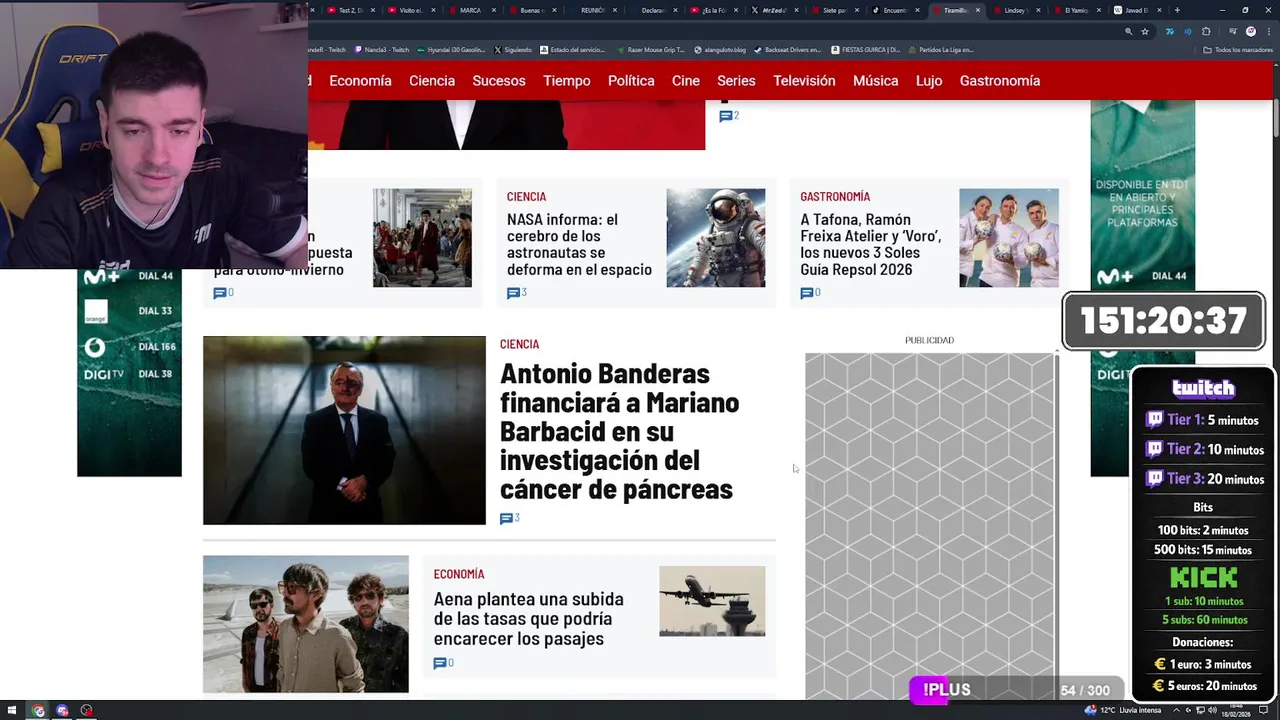This screenshot has height=720, width=1280.
Task: Open the 7TV extension icon
Action: pos(1169,31)
